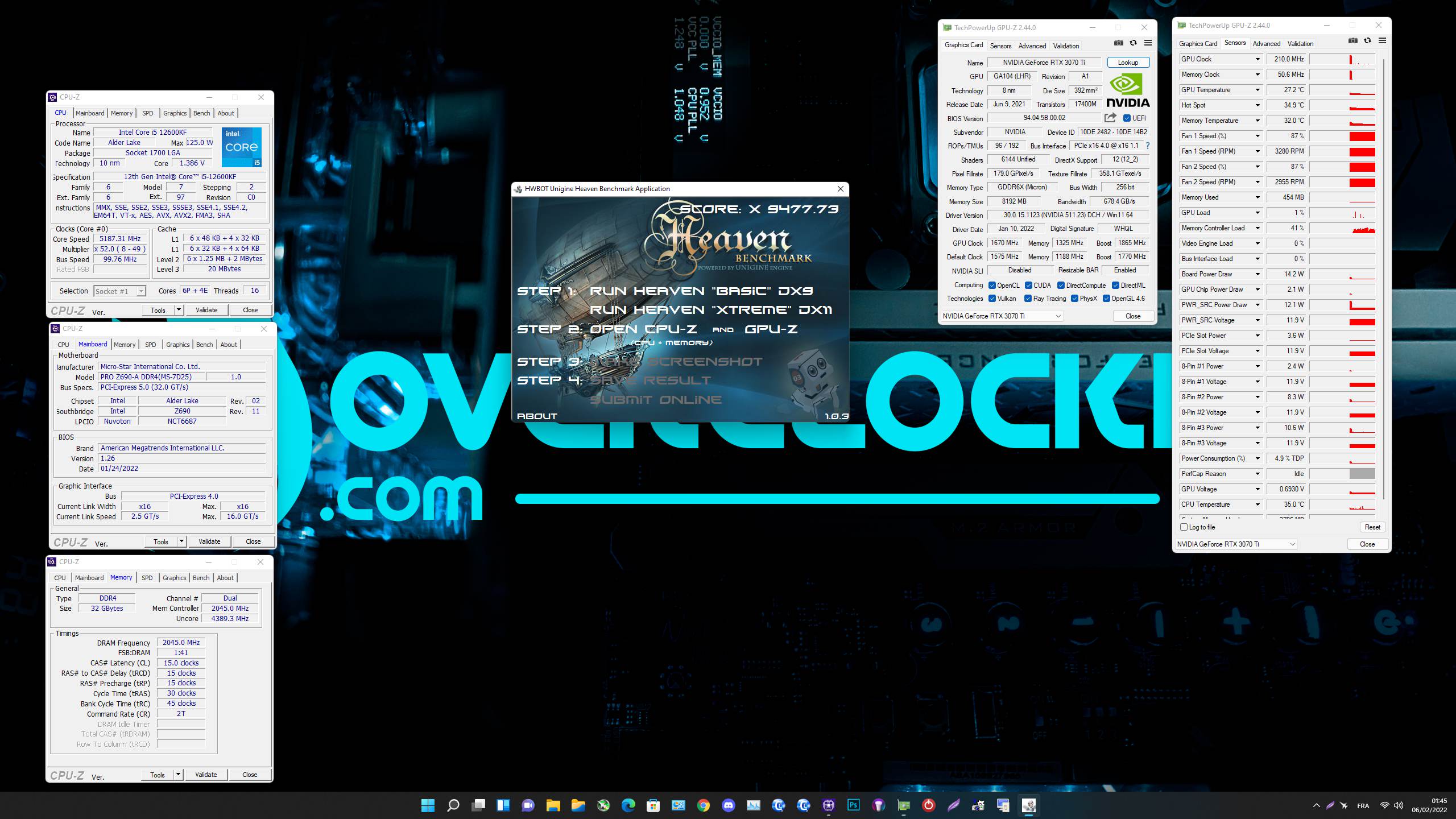Take a screenshot in GPU-Z Graphics Card window
The width and height of the screenshot is (1456, 819).
click(1118, 43)
